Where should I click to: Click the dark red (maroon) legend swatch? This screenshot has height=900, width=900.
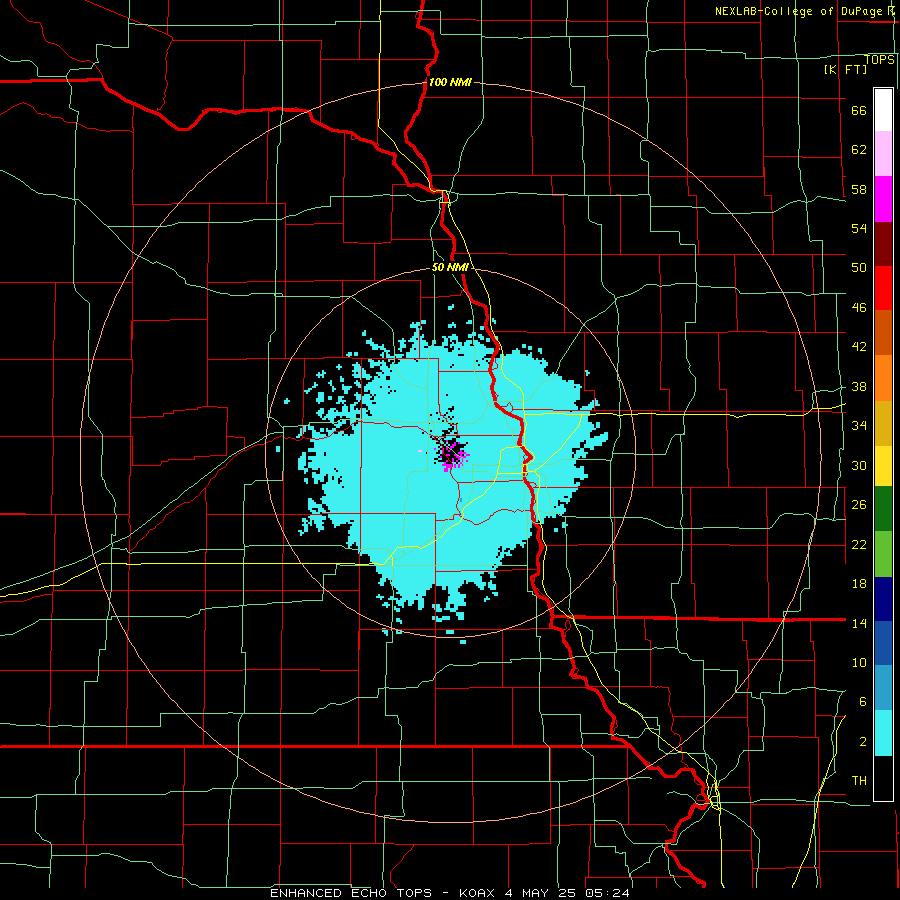pyautogui.click(x=883, y=245)
